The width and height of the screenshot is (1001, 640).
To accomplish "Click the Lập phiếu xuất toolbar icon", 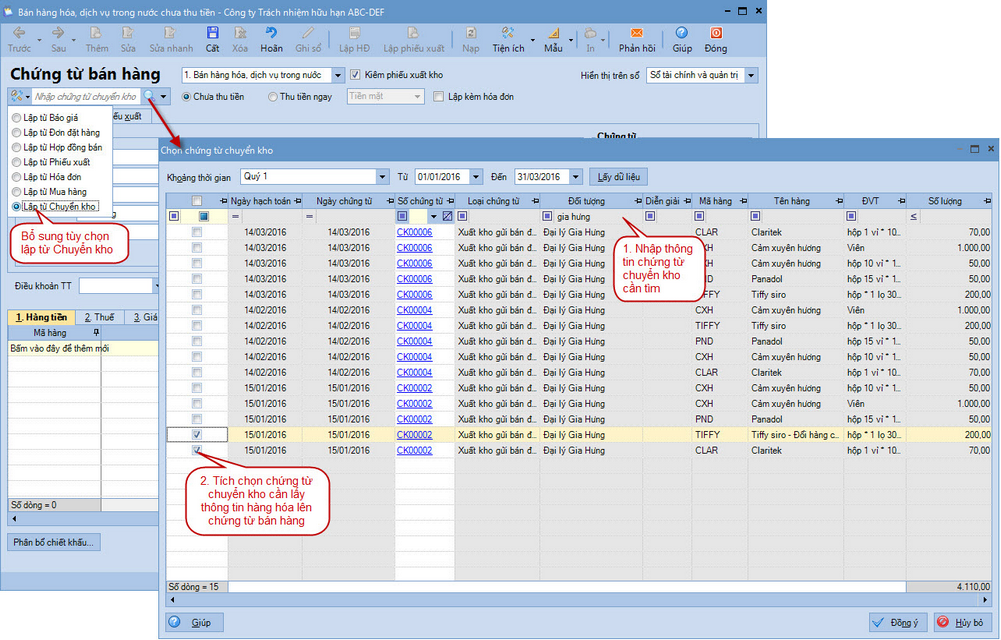I will (413, 33).
